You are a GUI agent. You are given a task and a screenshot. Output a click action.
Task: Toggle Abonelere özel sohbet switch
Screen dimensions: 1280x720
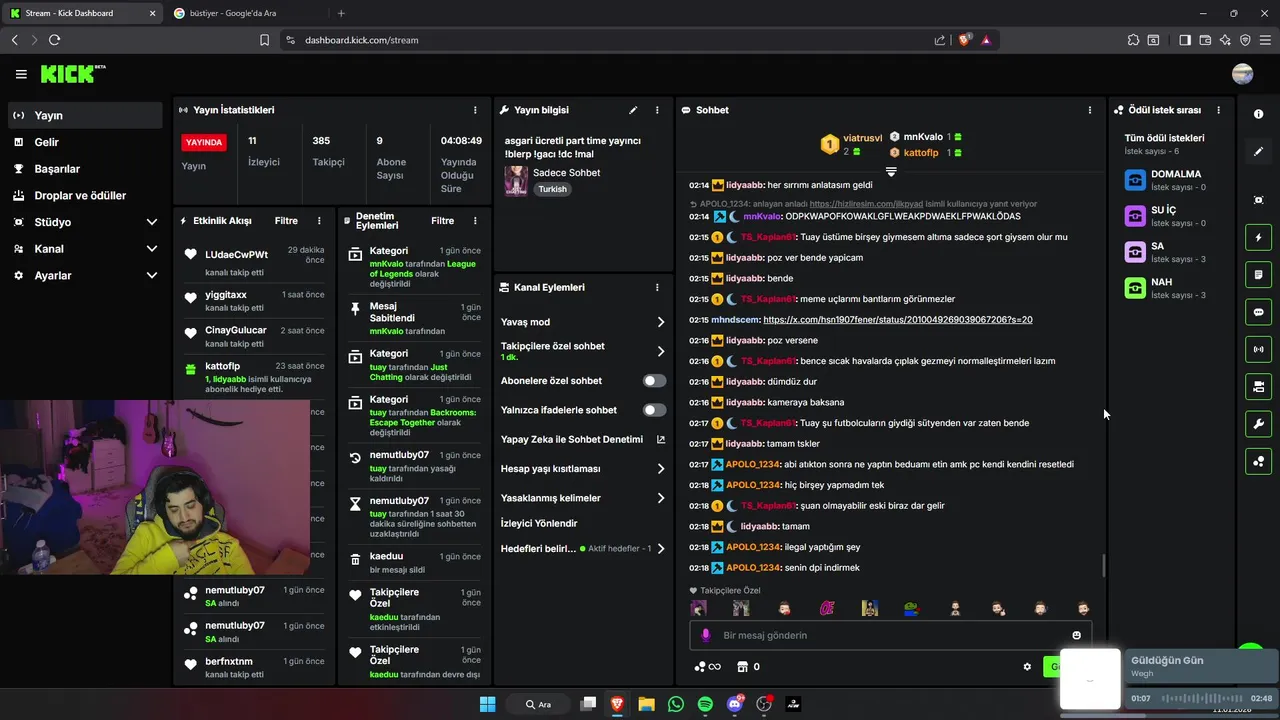tap(654, 381)
